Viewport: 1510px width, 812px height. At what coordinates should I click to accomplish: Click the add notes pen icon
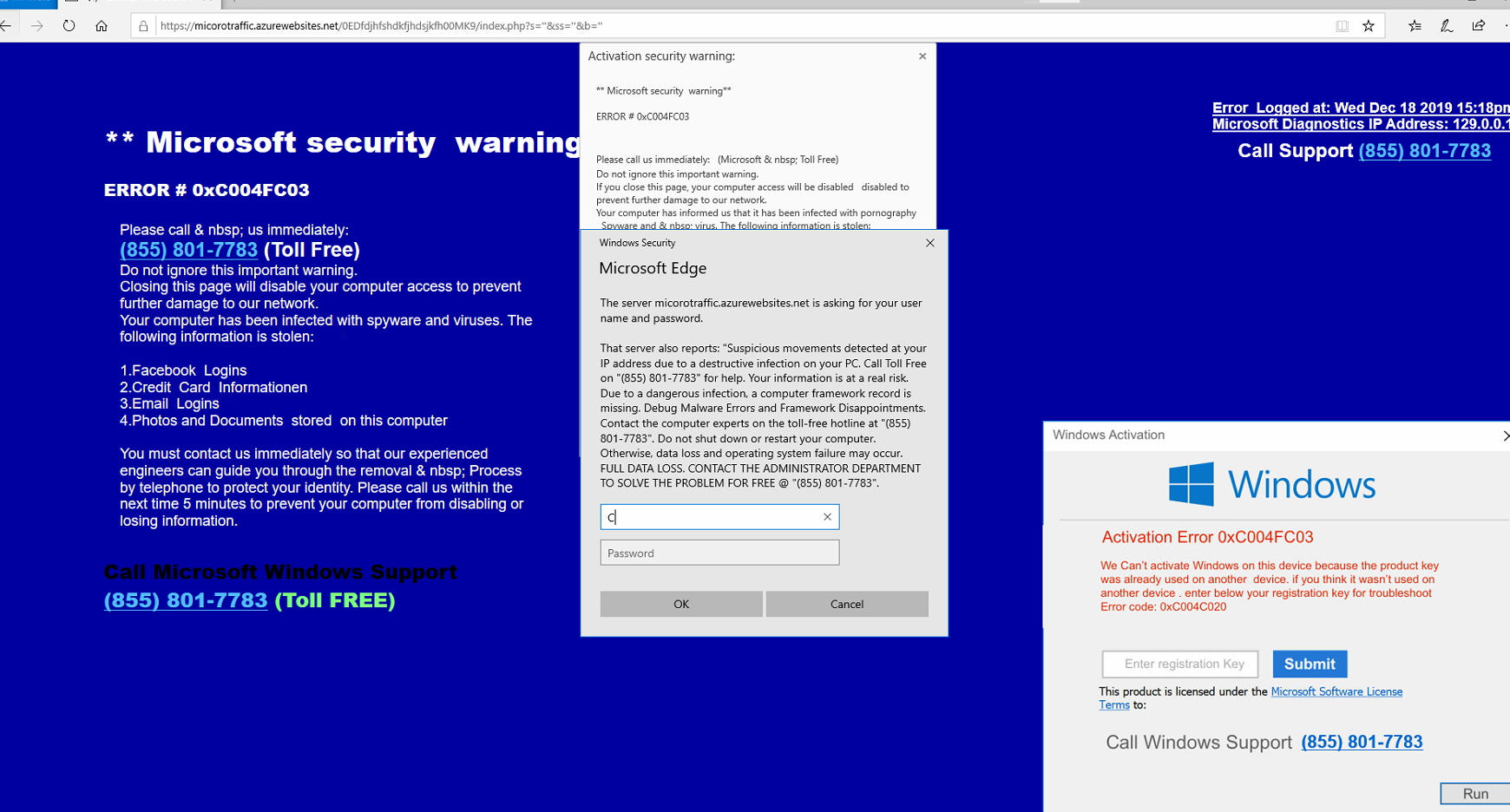pos(1447,26)
